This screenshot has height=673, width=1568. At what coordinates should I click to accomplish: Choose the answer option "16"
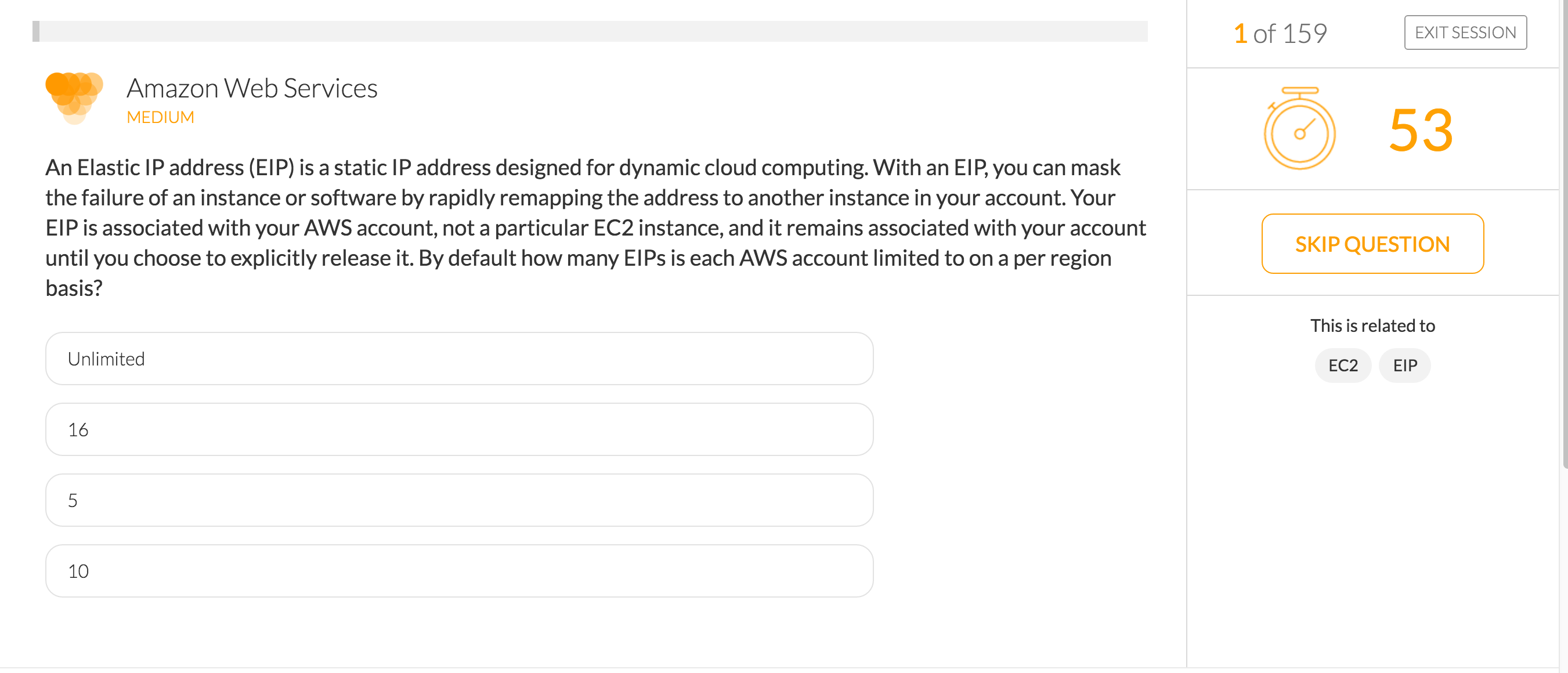tap(459, 429)
